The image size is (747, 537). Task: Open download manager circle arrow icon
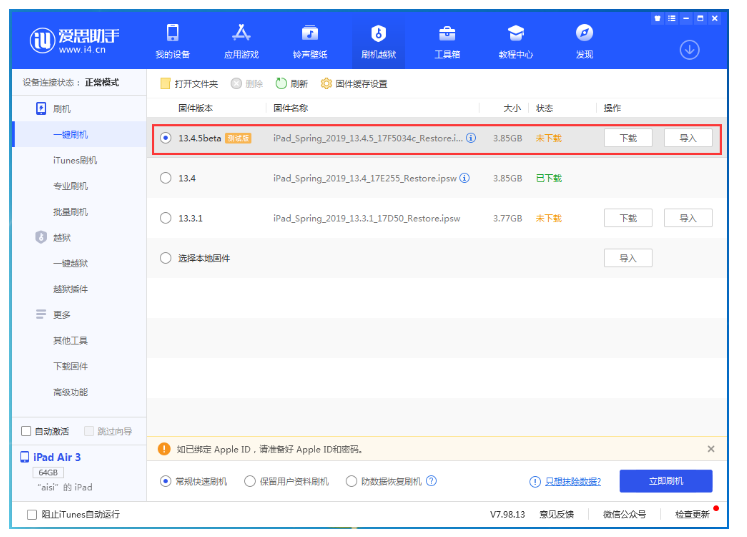coord(689,50)
